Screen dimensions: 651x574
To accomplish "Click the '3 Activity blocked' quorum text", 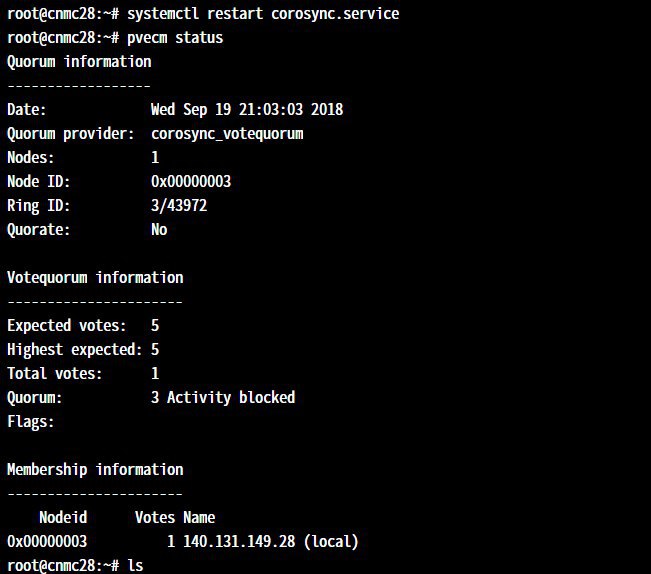I will point(223,398).
